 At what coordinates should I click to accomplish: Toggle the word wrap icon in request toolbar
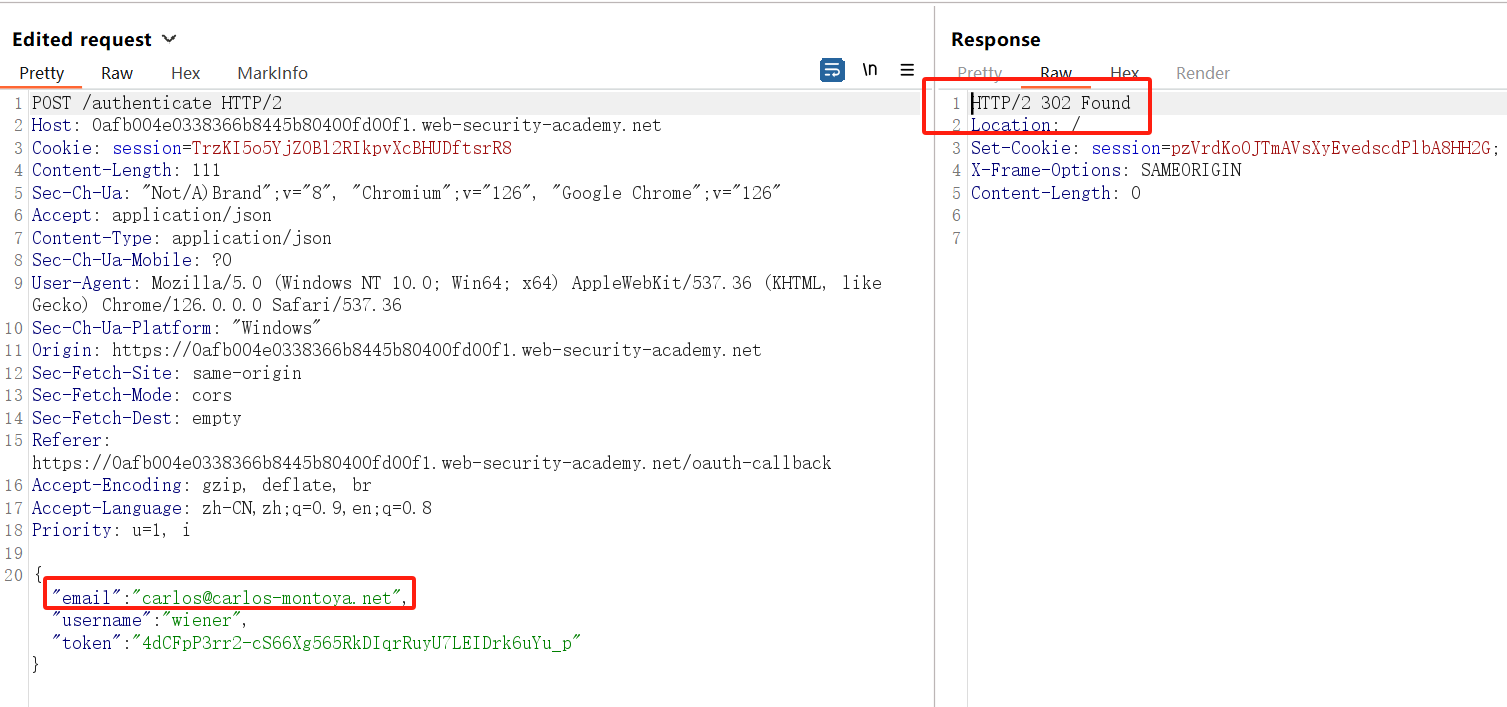(832, 70)
